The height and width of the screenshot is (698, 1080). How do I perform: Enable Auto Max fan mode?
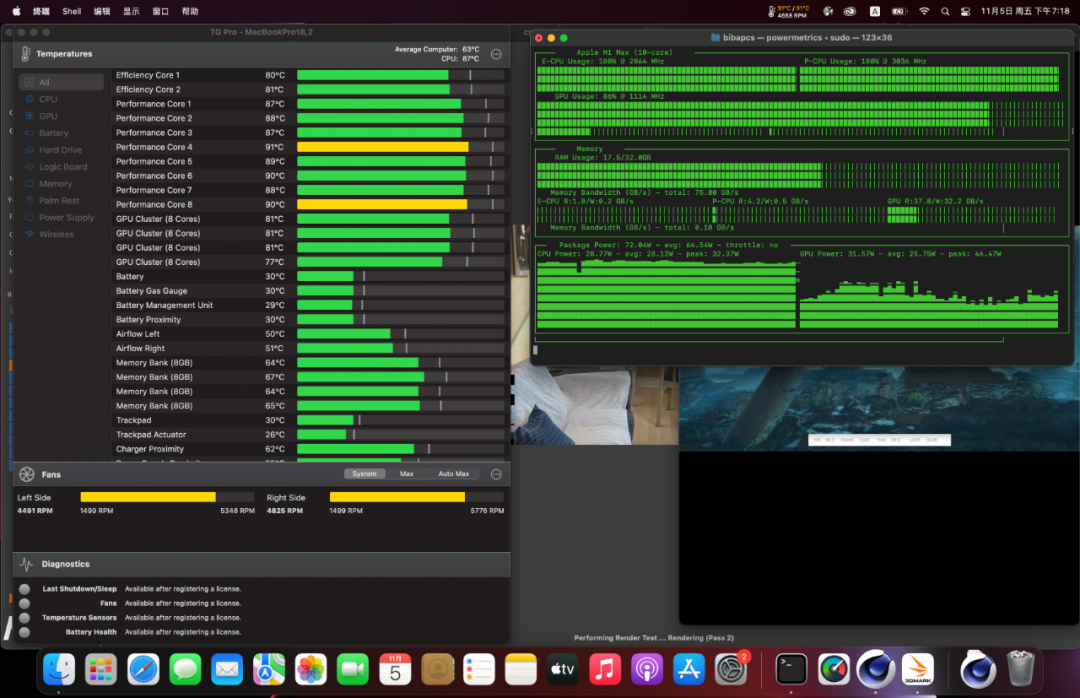tap(453, 474)
